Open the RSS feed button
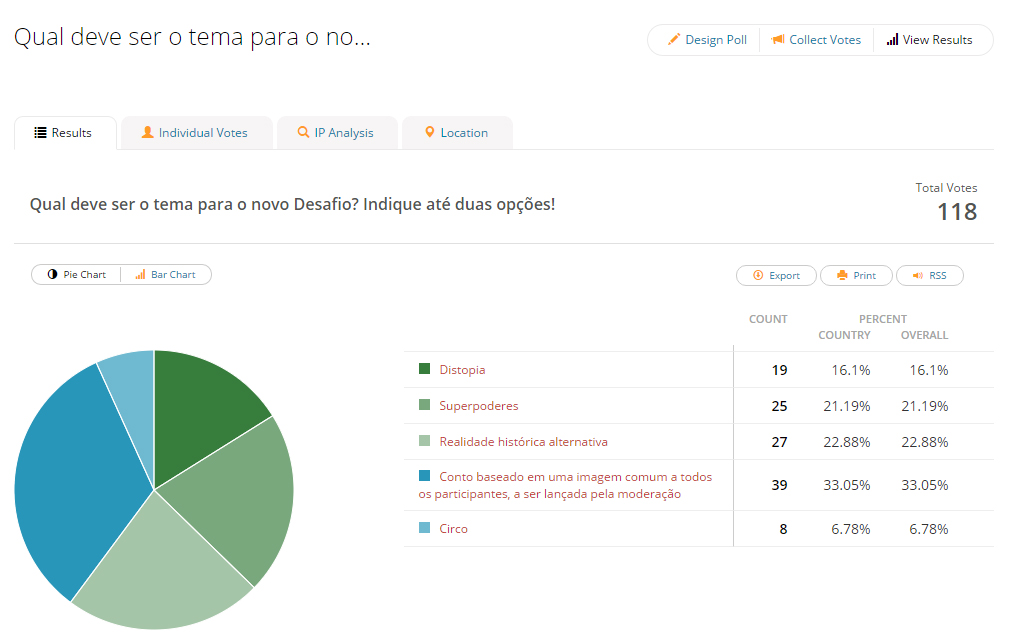The image size is (1016, 644). tap(929, 275)
